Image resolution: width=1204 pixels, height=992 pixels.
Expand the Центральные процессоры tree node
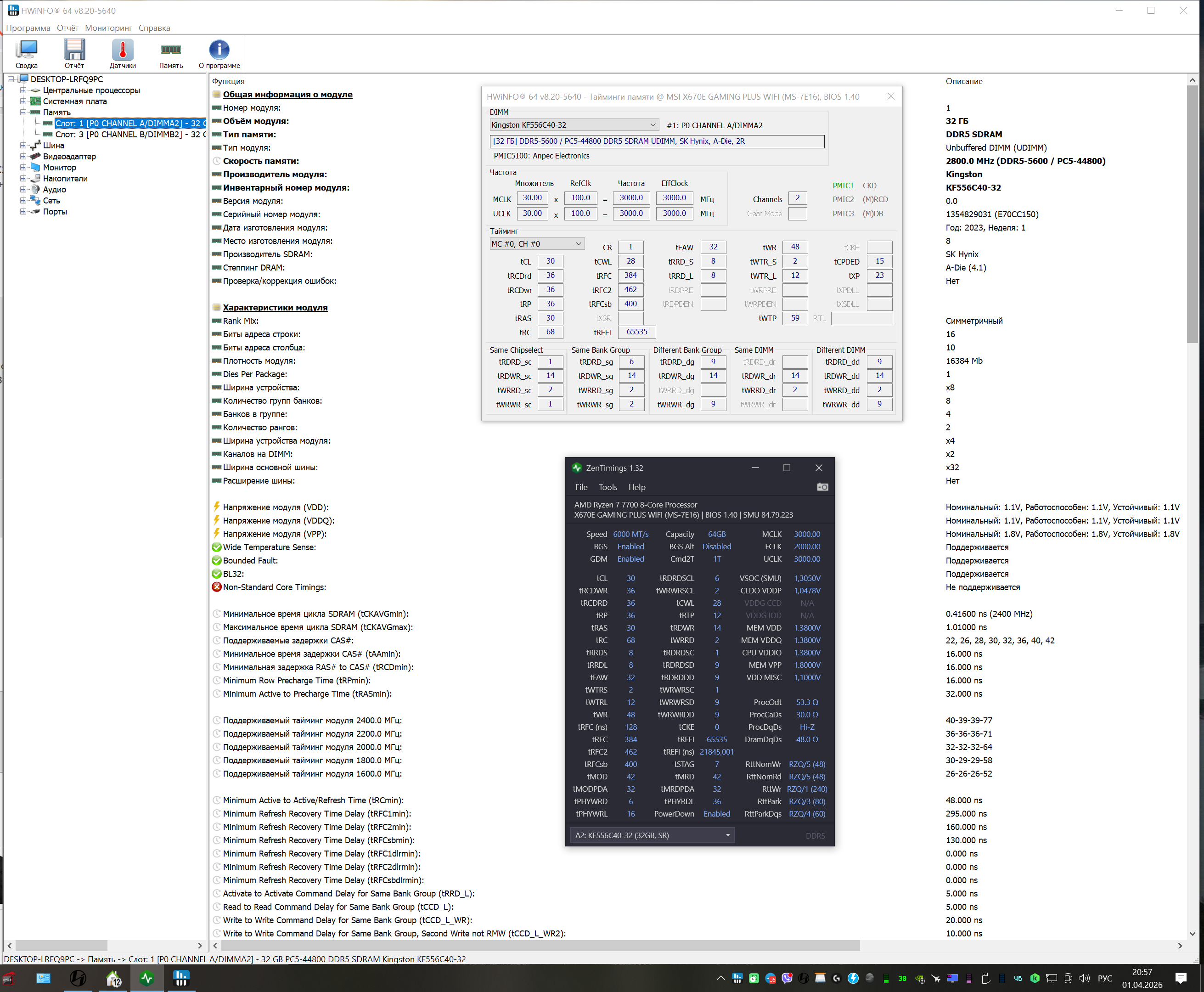tap(23, 90)
